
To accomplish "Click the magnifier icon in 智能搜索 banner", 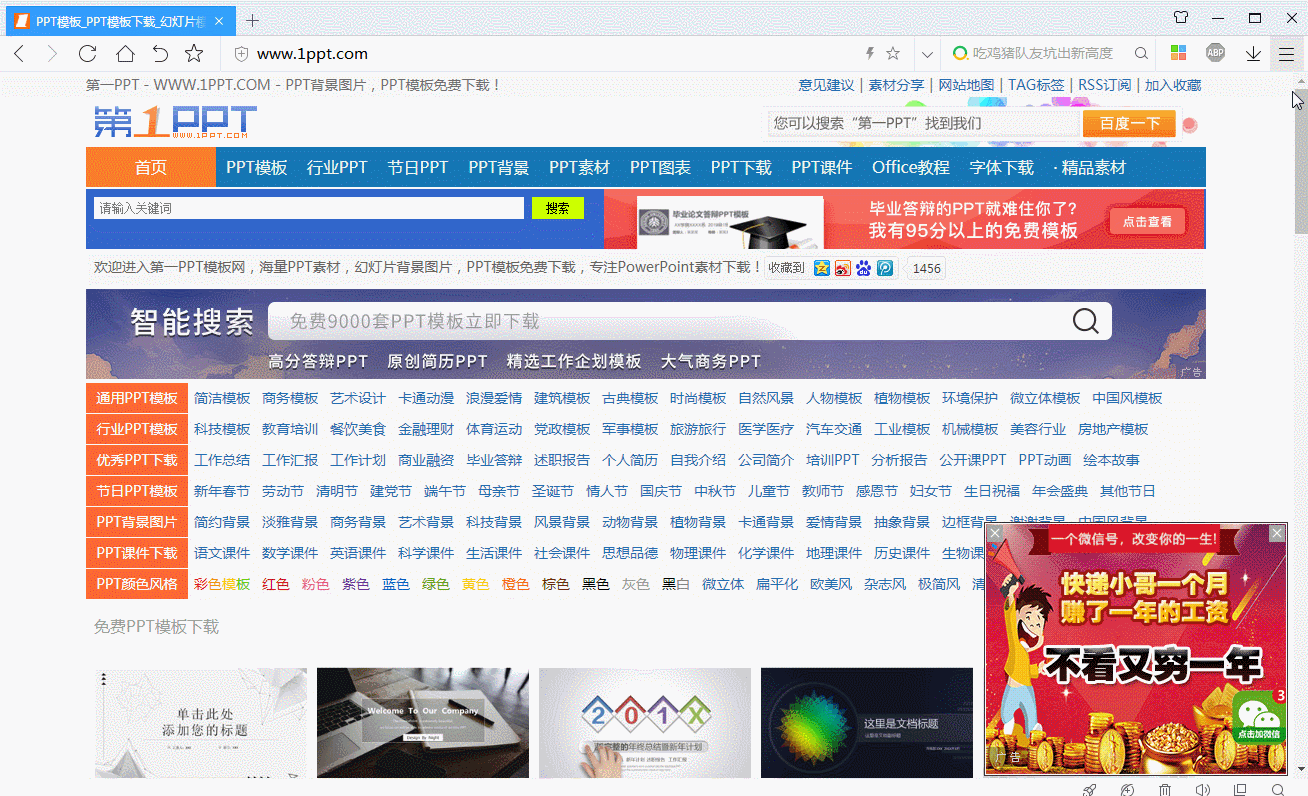I will tap(1085, 321).
